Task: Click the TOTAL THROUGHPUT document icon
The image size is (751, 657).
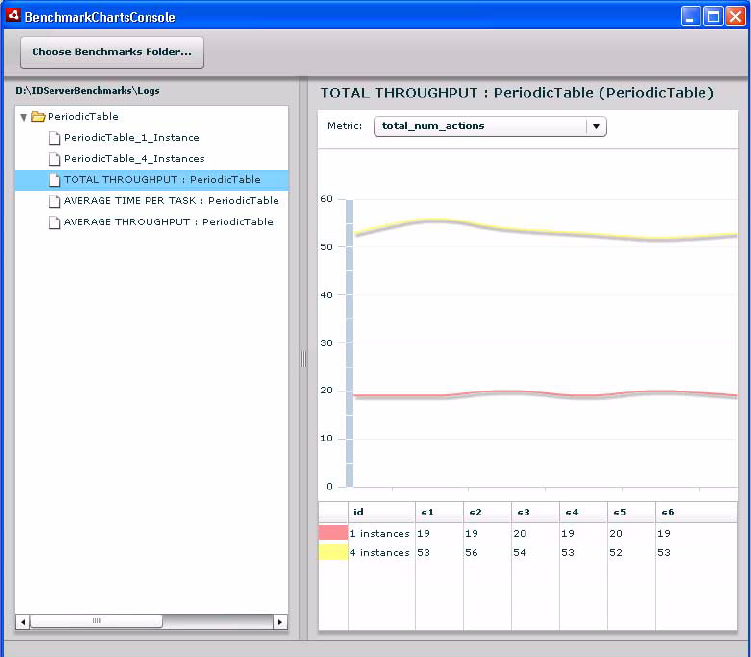Action: (x=55, y=180)
